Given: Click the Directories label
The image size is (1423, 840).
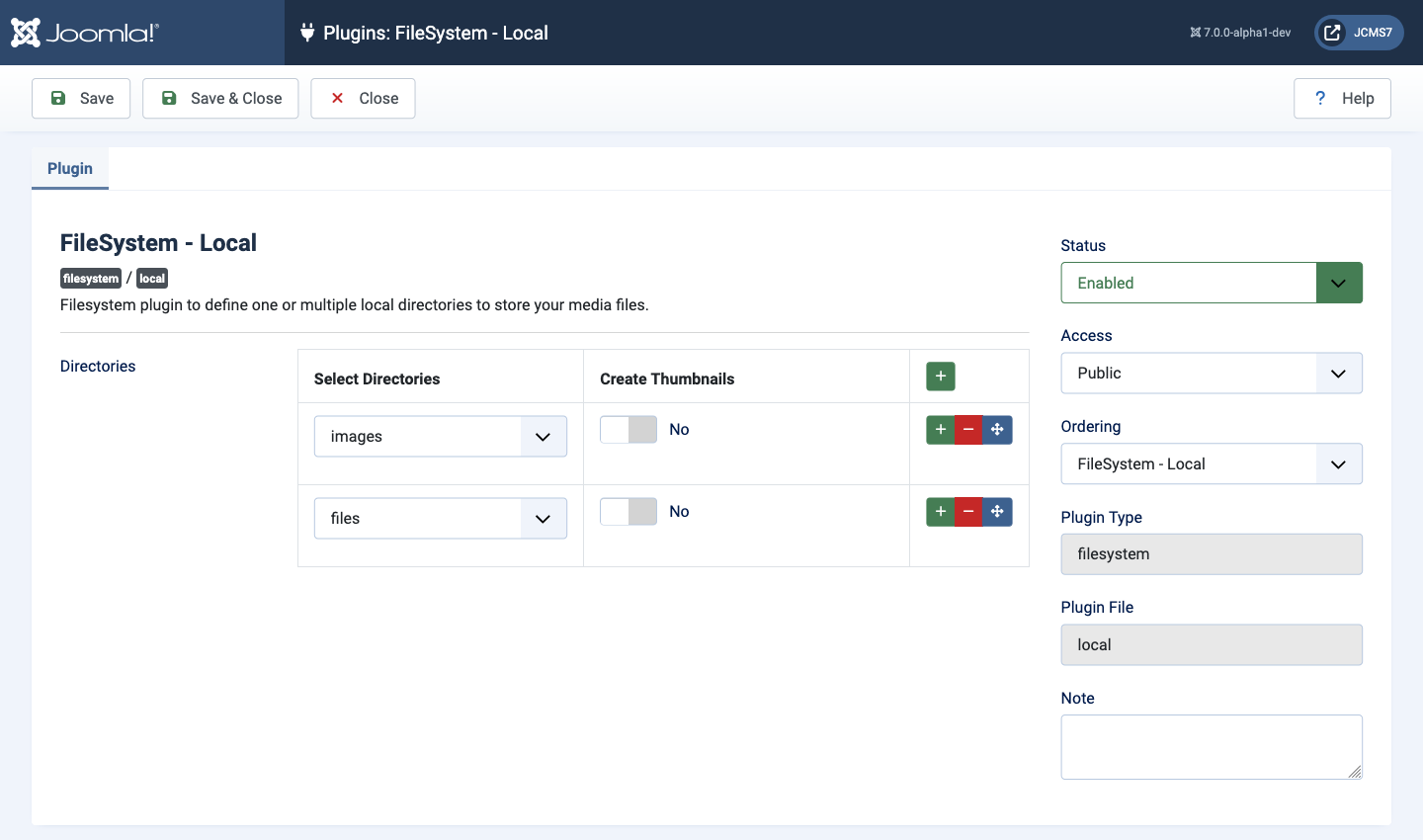Looking at the screenshot, I should (98, 367).
